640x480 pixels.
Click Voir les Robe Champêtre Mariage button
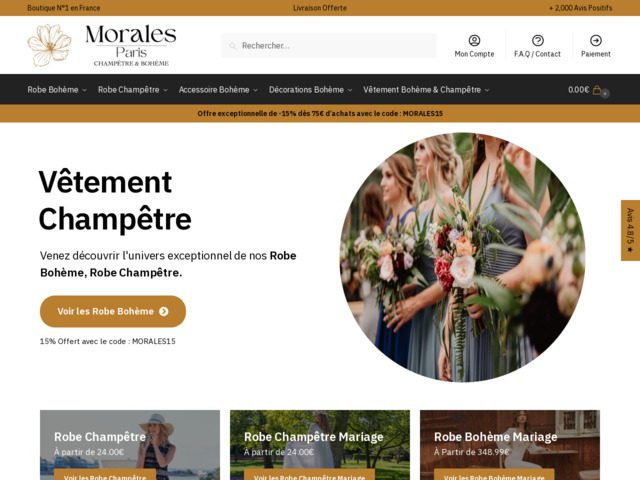pos(309,476)
